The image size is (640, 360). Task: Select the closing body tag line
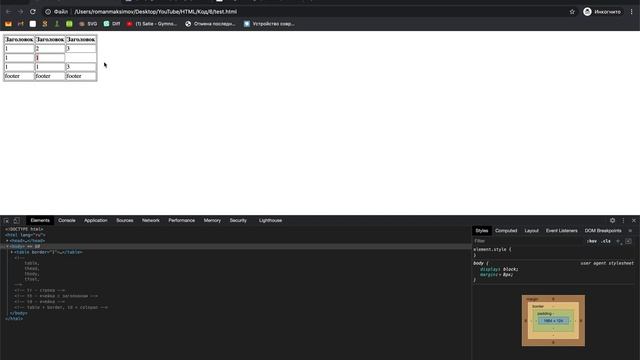point(19,313)
